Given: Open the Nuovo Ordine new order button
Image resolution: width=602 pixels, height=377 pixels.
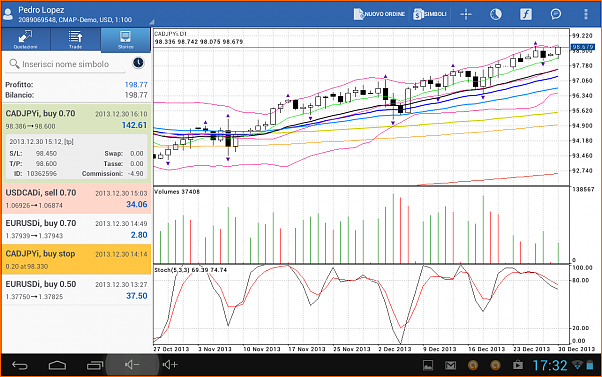Looking at the screenshot, I should pyautogui.click(x=379, y=14).
